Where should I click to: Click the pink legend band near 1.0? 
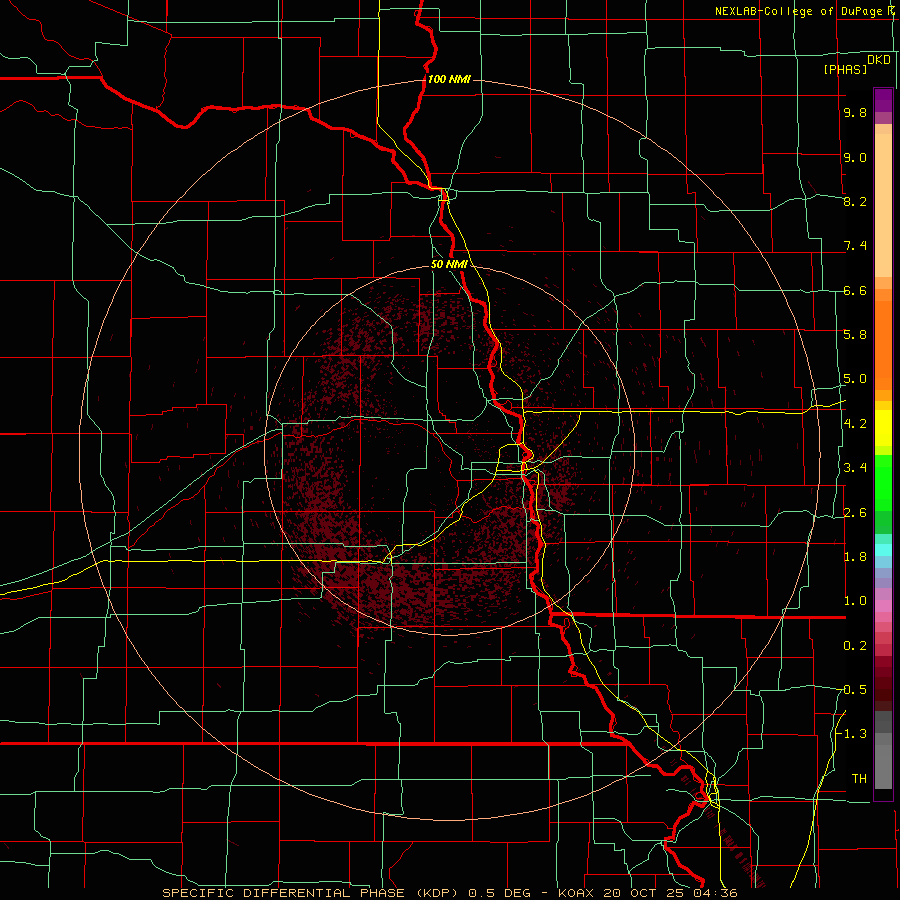click(x=883, y=606)
